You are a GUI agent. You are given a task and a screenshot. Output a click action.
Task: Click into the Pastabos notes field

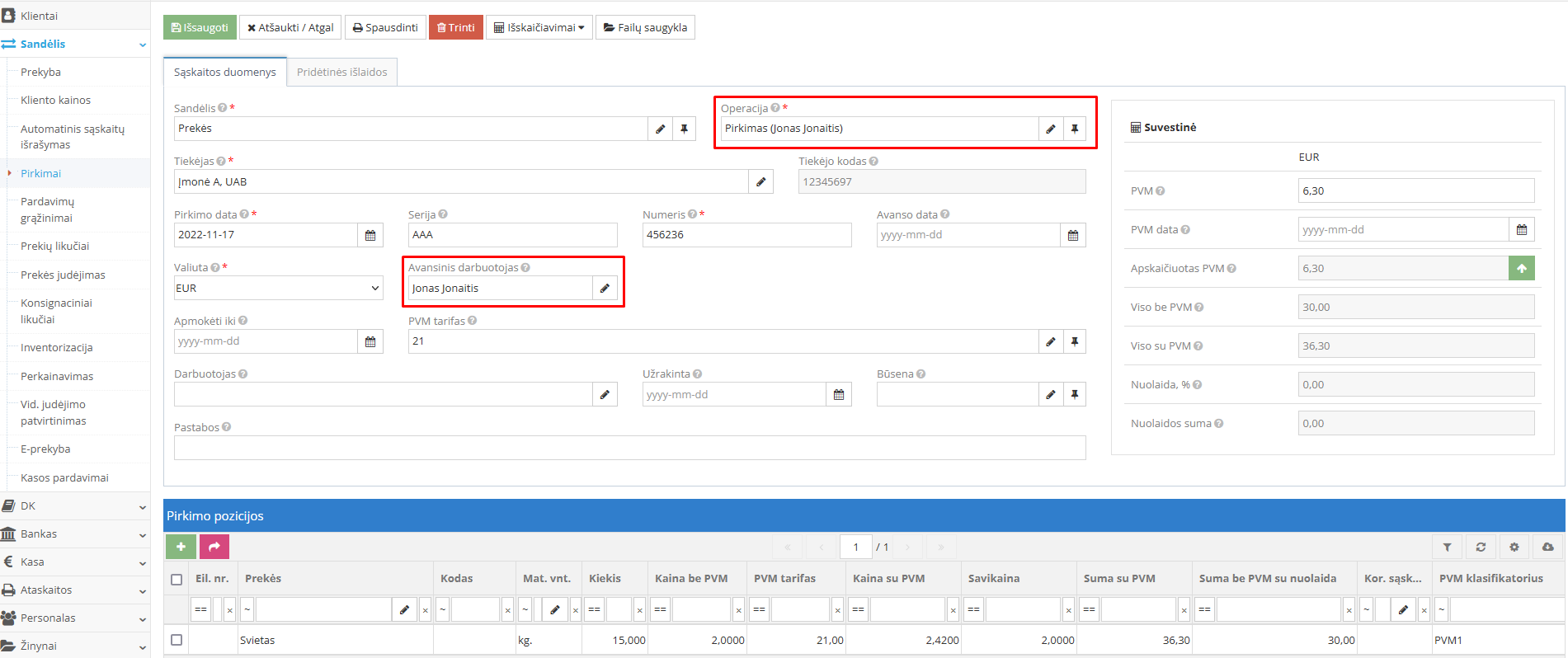629,448
